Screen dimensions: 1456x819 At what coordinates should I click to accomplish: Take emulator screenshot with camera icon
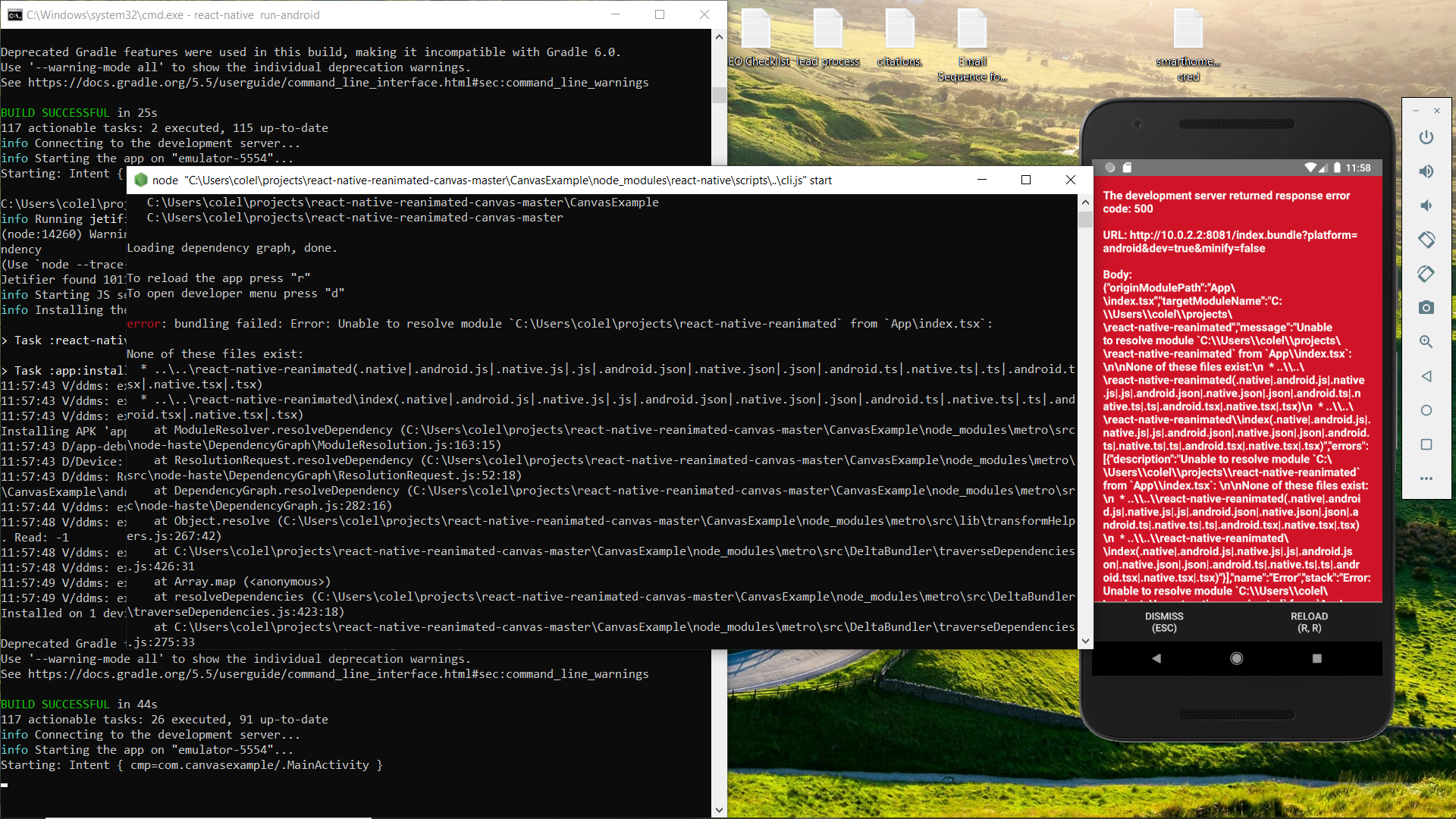[x=1426, y=307]
